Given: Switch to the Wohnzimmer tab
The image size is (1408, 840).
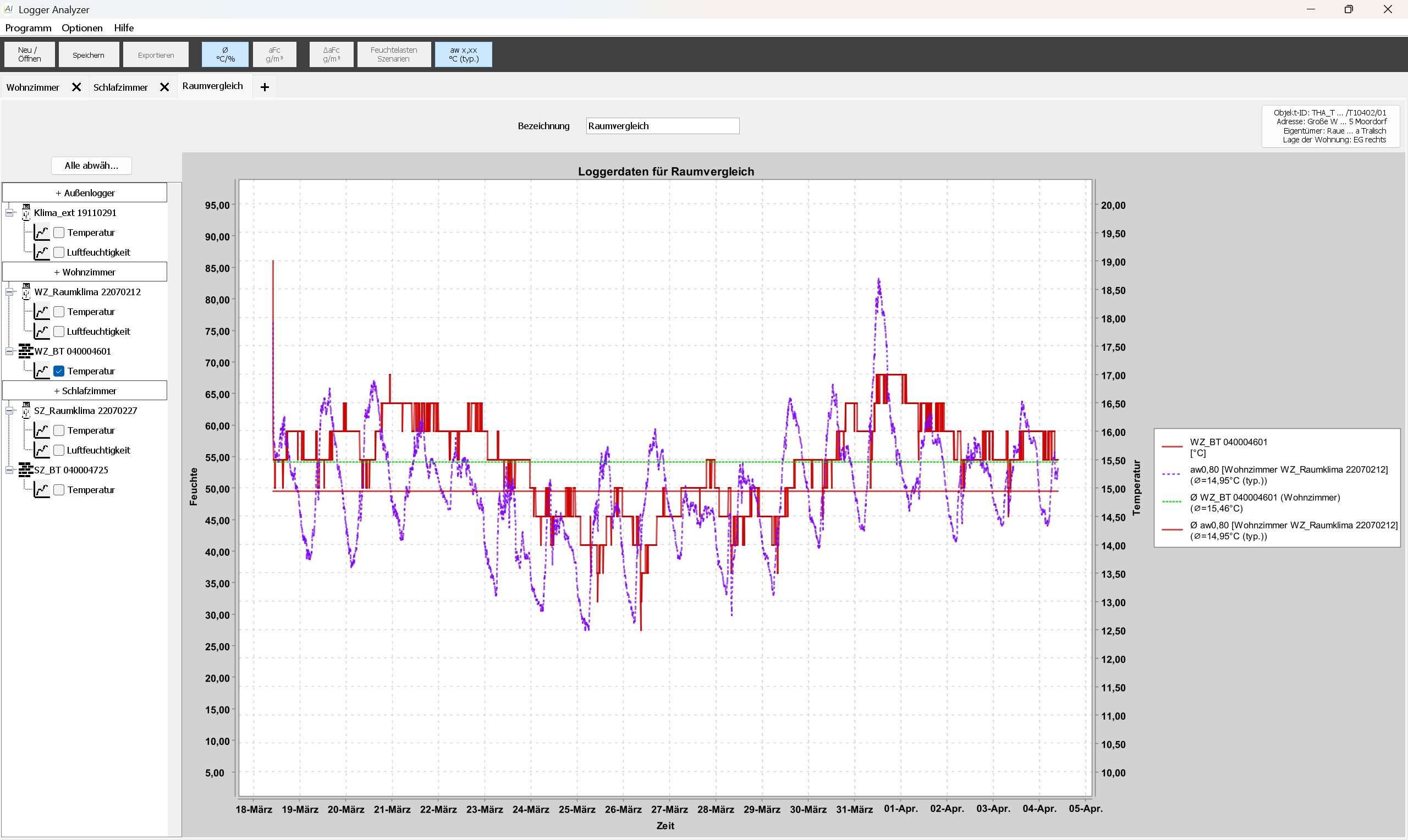Looking at the screenshot, I should 33,87.
